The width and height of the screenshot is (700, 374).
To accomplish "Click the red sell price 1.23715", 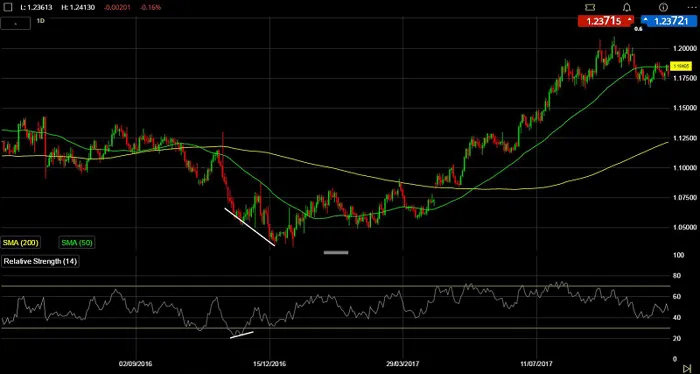I will coord(606,21).
